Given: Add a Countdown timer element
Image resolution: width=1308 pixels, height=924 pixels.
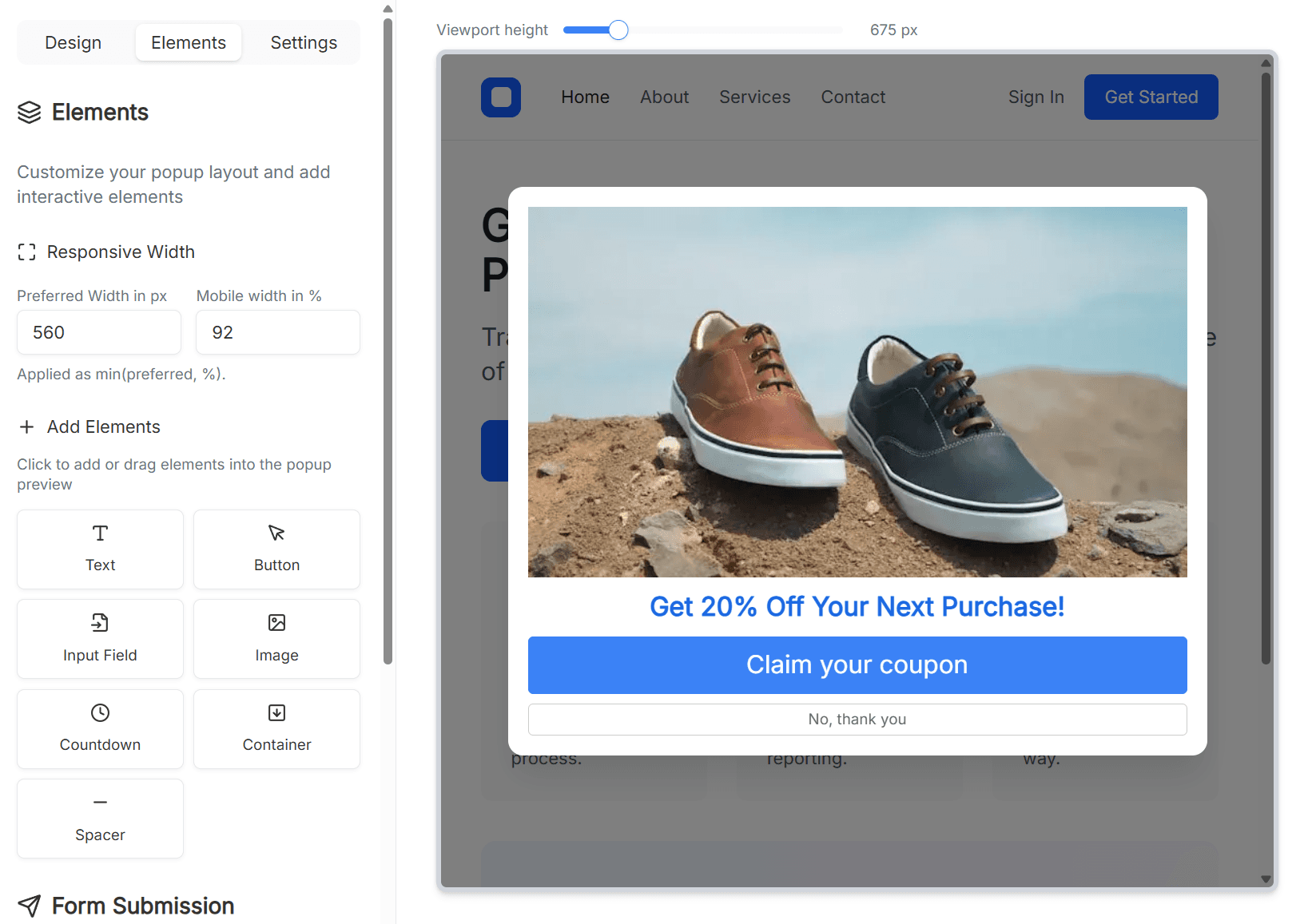Looking at the screenshot, I should (x=100, y=729).
